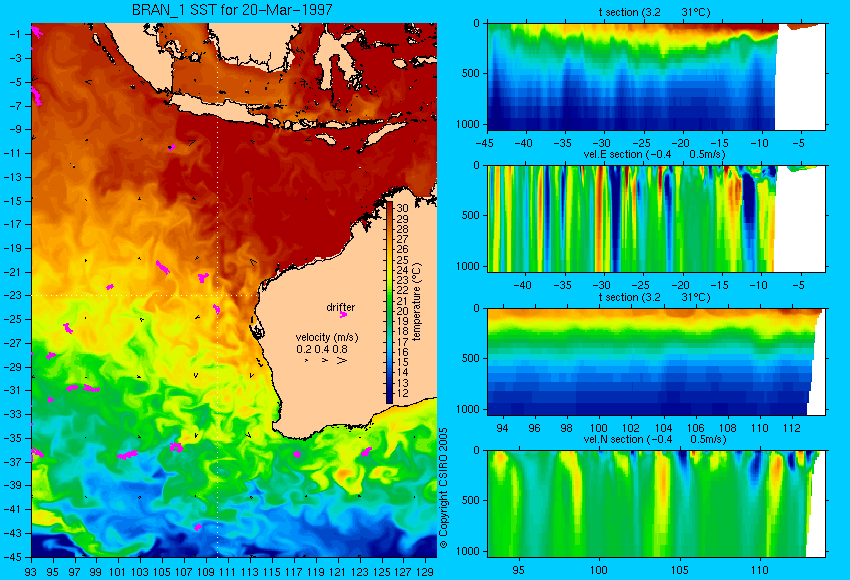Screen dimensions: 850x580
Task: Click the dark blue bottom of temperature colorbar
Action: (389, 396)
